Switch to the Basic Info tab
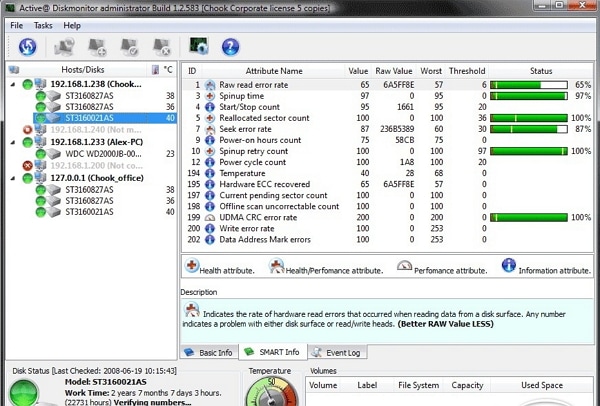The width and height of the screenshot is (600, 406). 209,352
